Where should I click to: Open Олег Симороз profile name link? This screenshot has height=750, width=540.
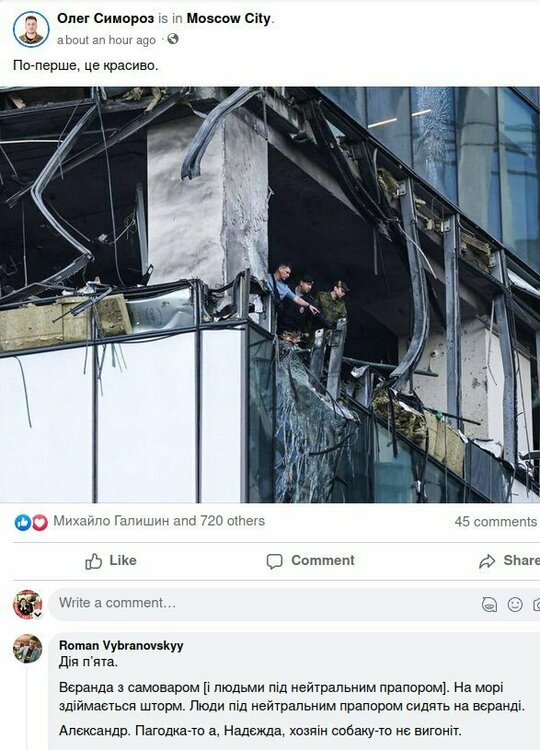click(105, 19)
